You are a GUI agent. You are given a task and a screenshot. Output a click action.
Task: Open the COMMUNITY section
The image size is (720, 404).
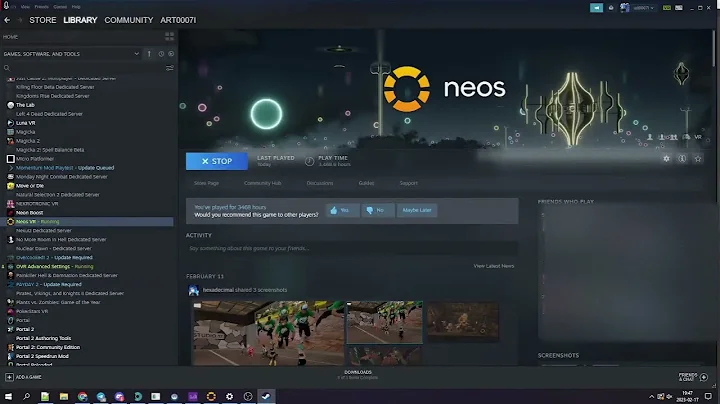point(129,20)
